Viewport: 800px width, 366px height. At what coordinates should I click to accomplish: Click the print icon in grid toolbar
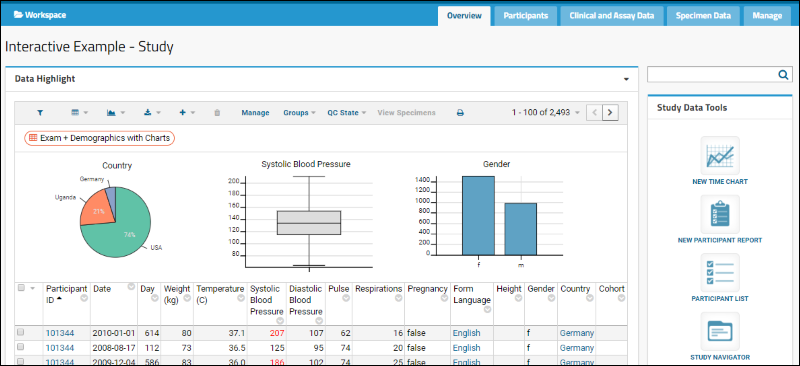pyautogui.click(x=460, y=113)
